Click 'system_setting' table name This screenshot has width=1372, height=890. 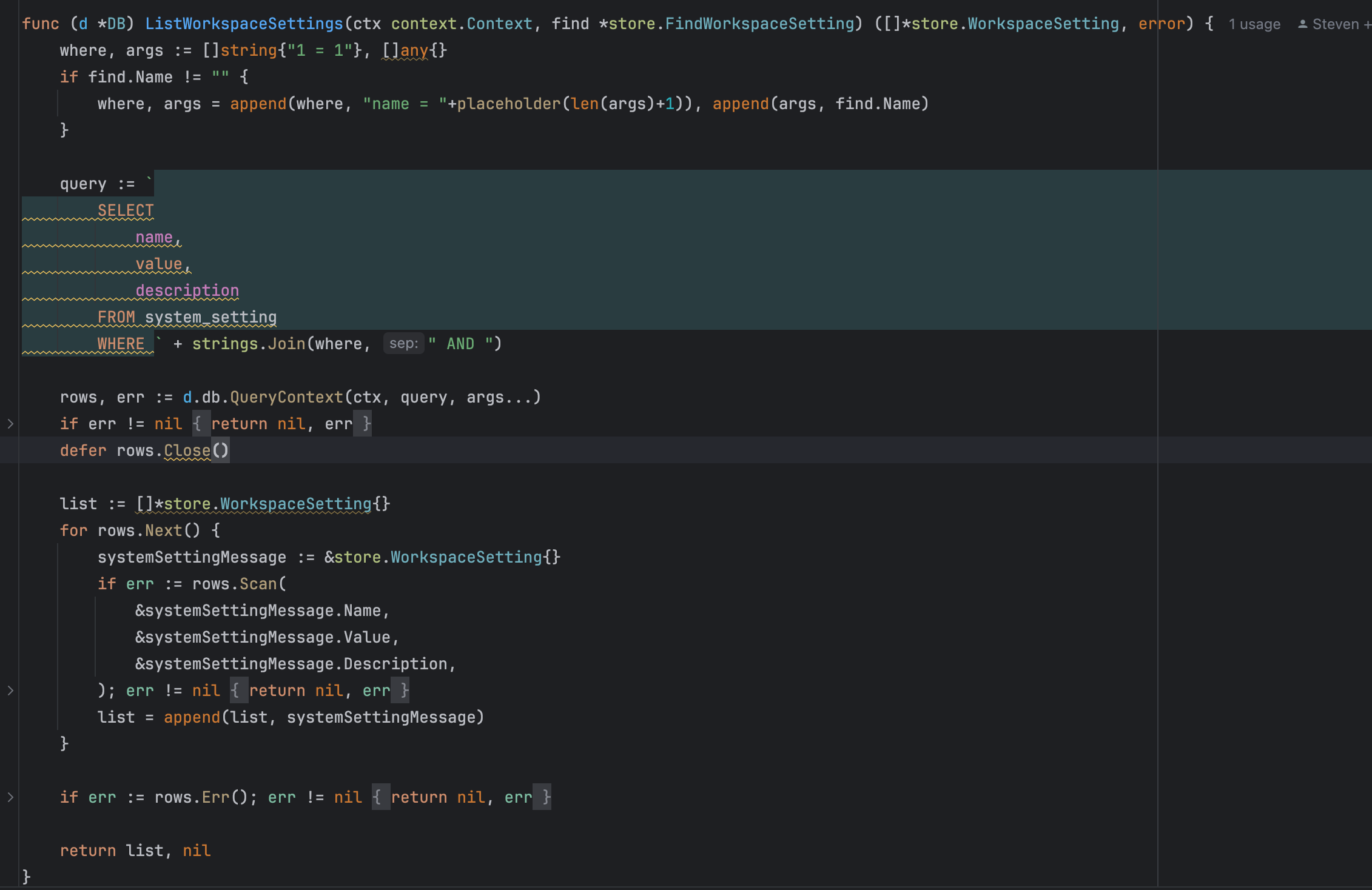[211, 317]
